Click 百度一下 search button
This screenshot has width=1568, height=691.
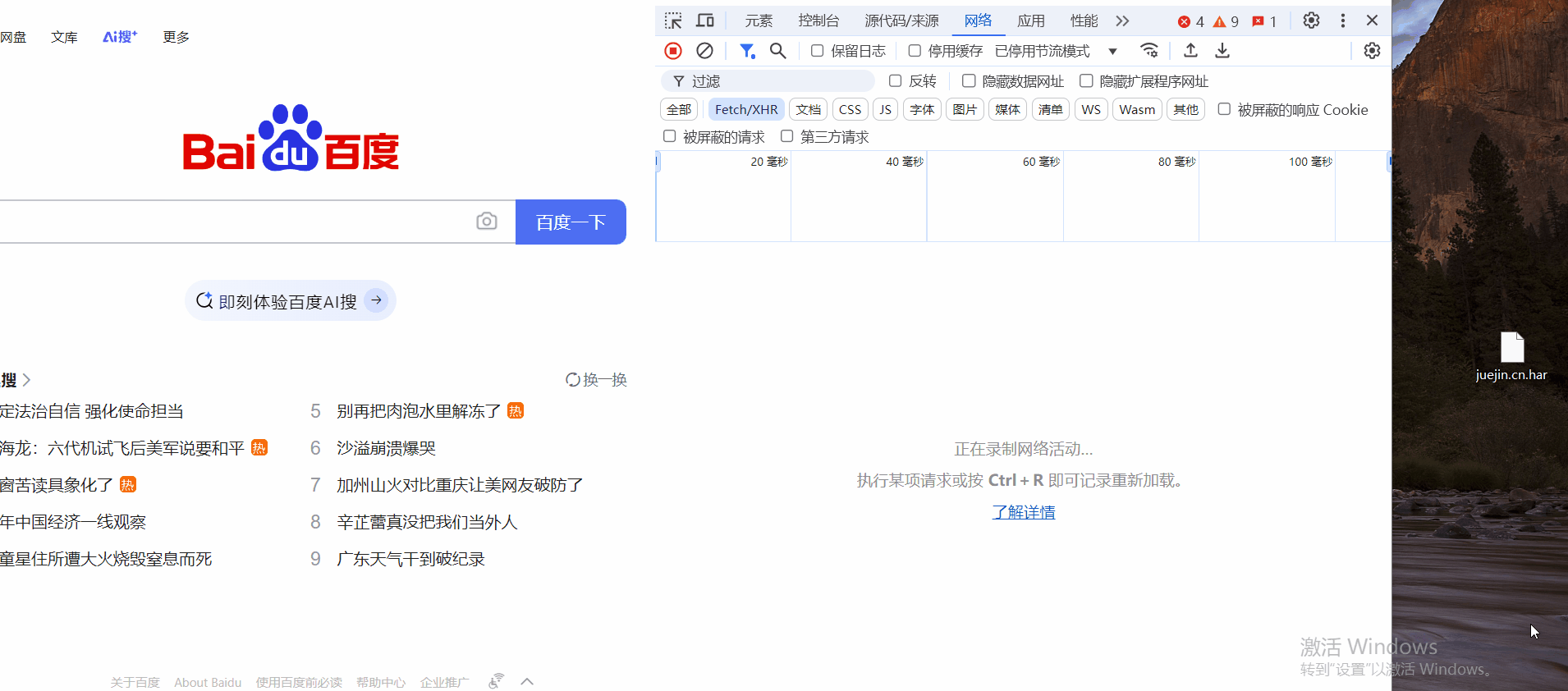(571, 222)
